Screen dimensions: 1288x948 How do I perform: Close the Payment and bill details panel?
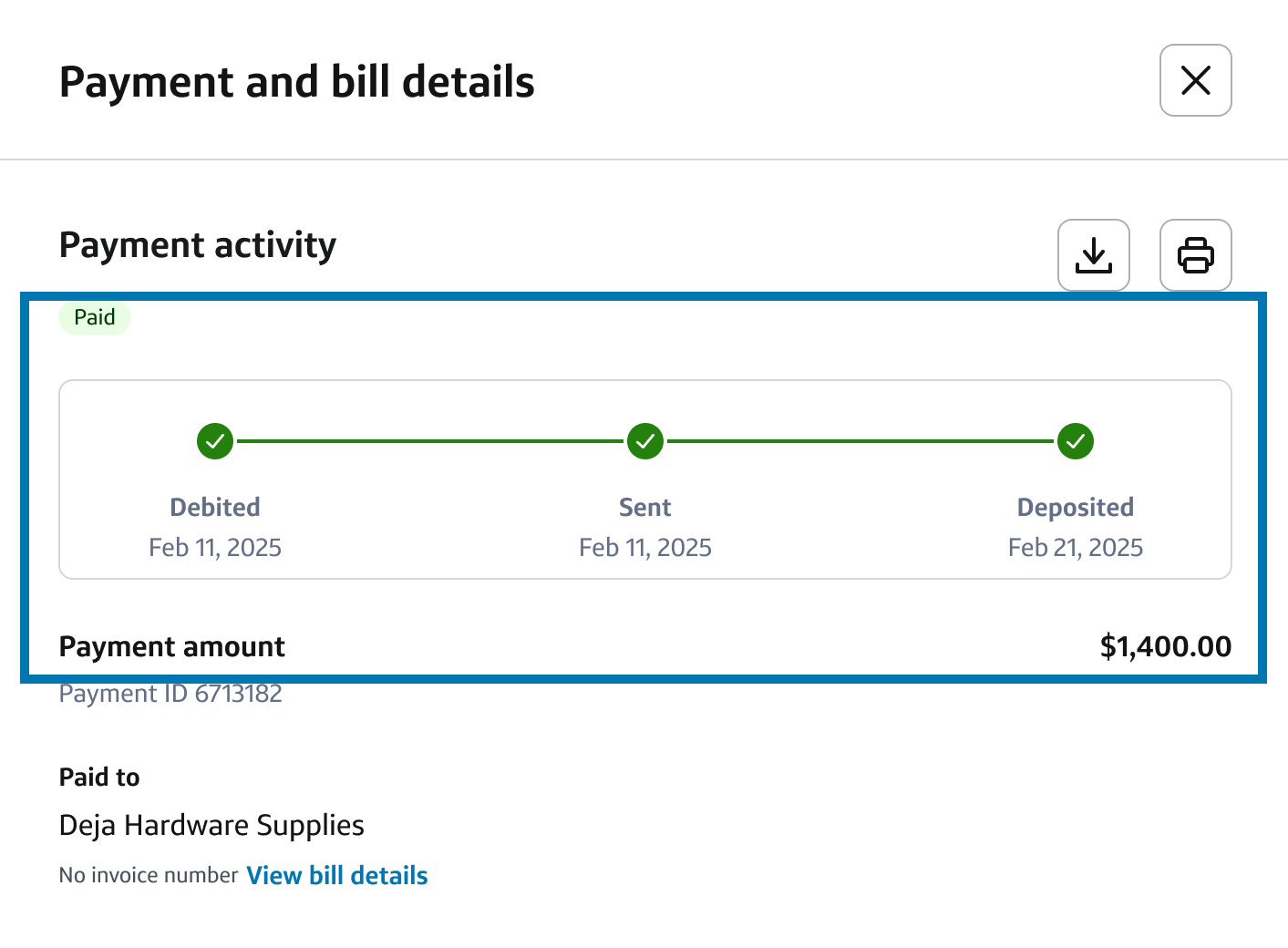[x=1195, y=80]
